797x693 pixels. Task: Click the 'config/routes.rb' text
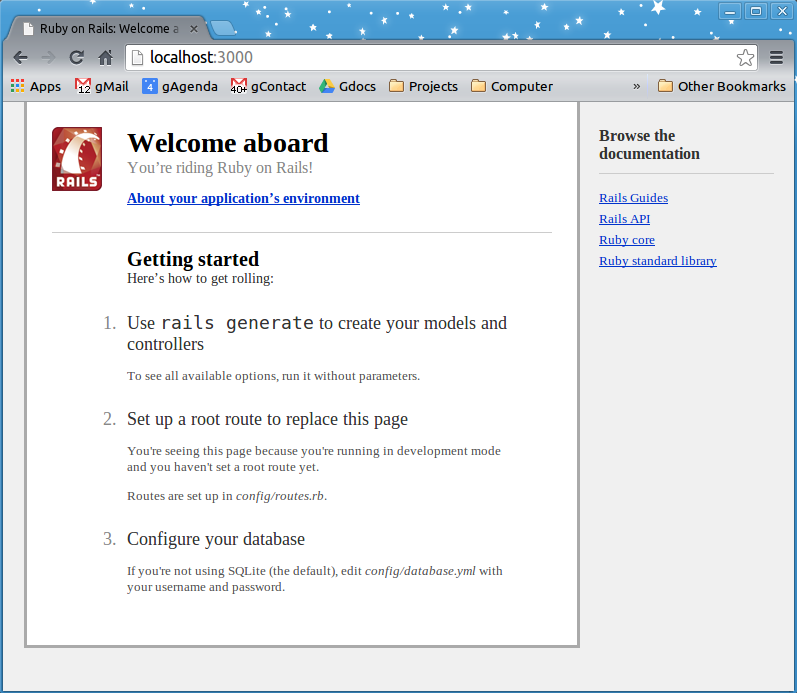tap(280, 496)
